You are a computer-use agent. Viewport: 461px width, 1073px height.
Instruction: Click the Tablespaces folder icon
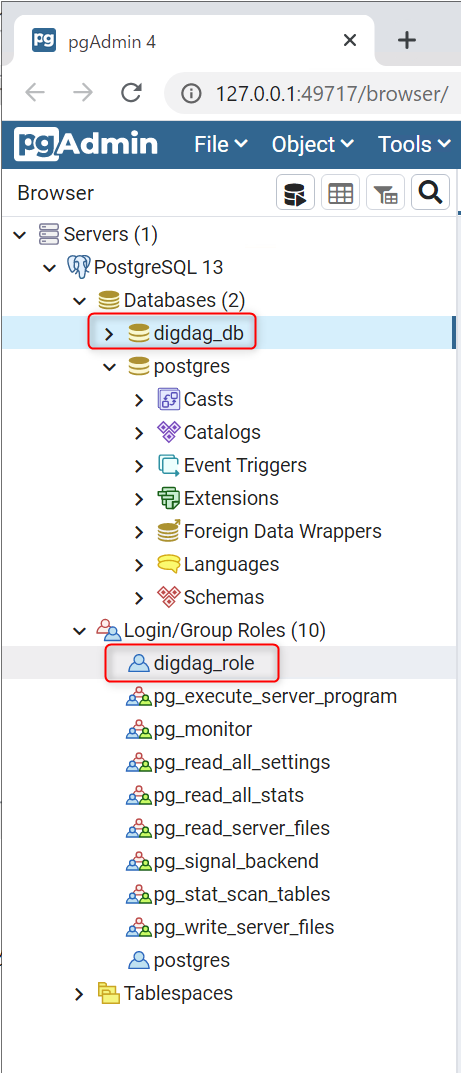click(x=109, y=993)
